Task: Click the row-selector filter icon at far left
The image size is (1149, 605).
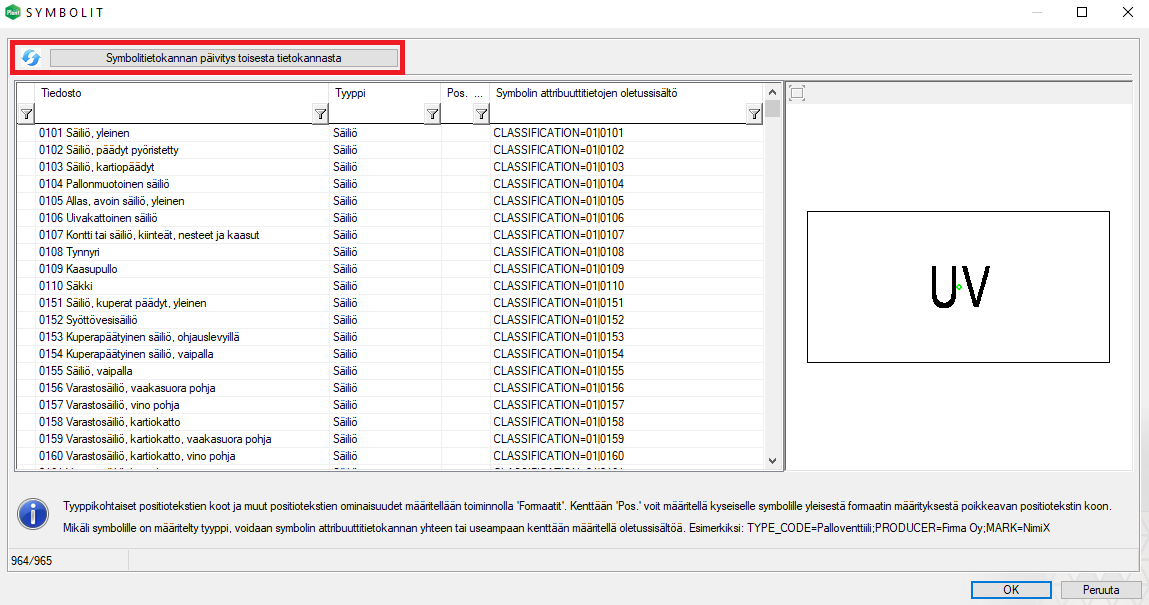Action: pos(25,115)
